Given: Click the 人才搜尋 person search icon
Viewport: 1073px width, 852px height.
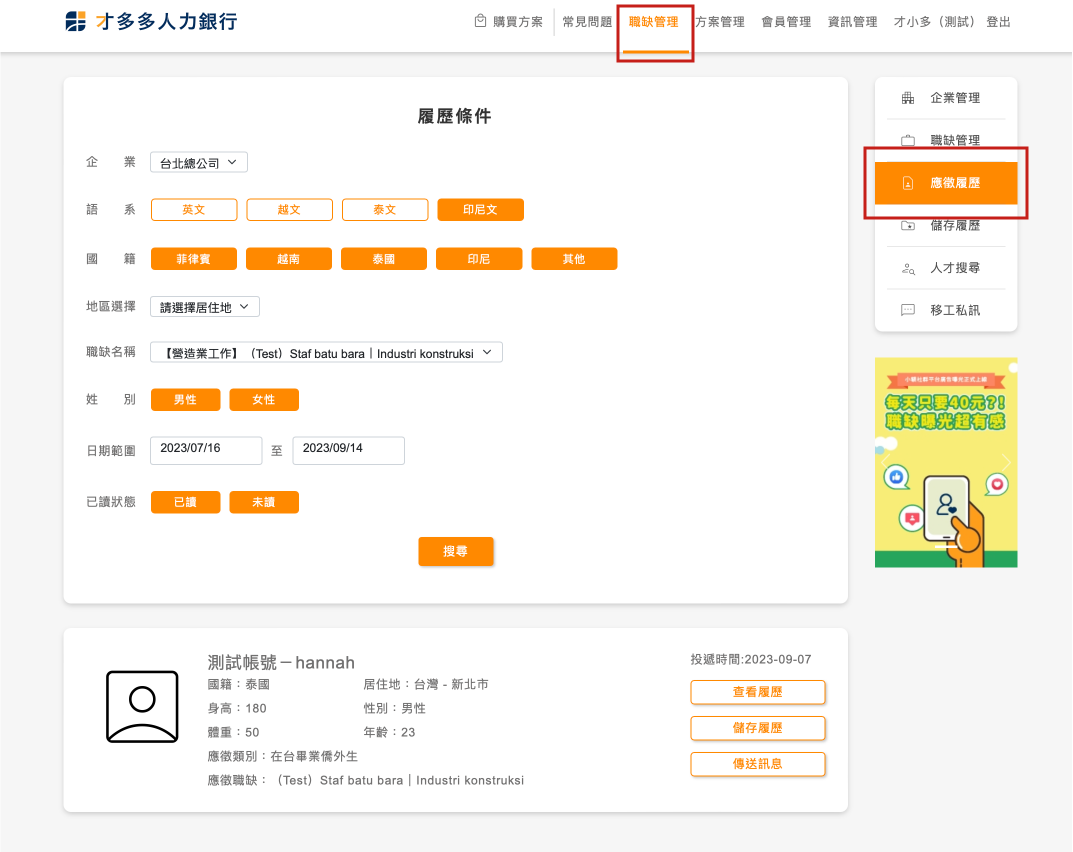Looking at the screenshot, I should coord(908,268).
